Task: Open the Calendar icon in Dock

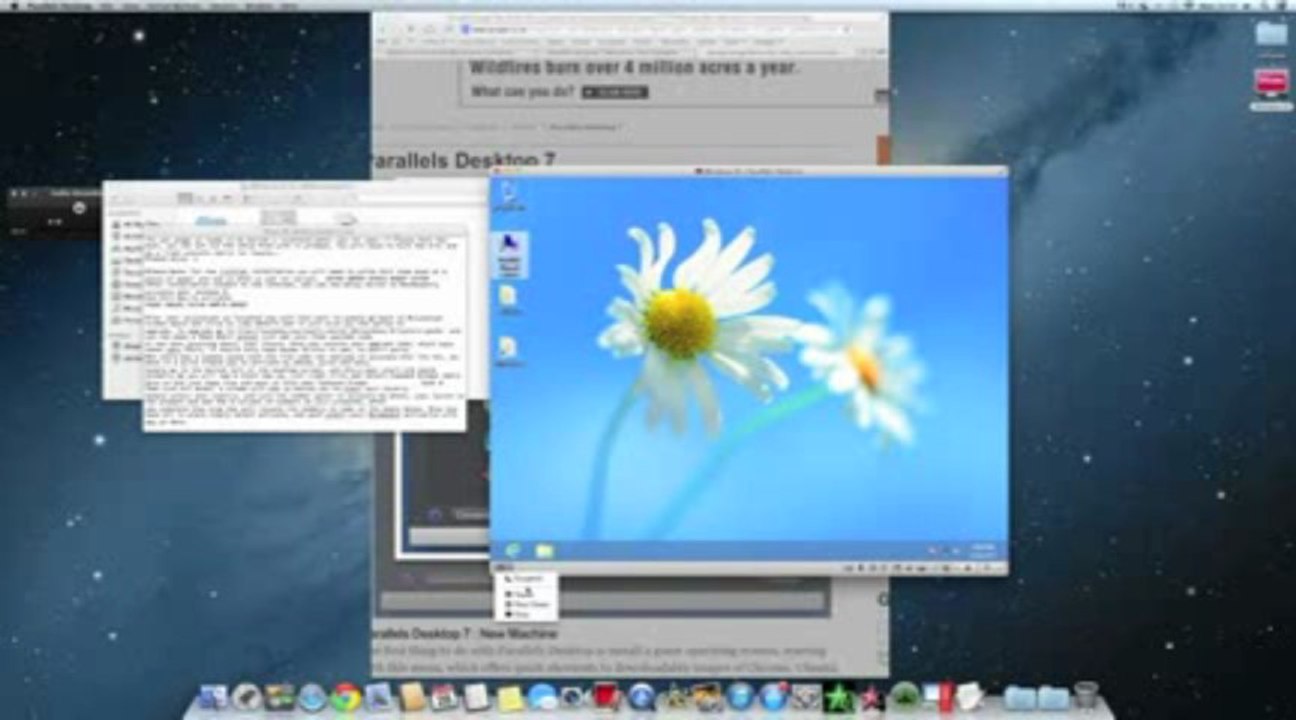Action: tap(443, 697)
